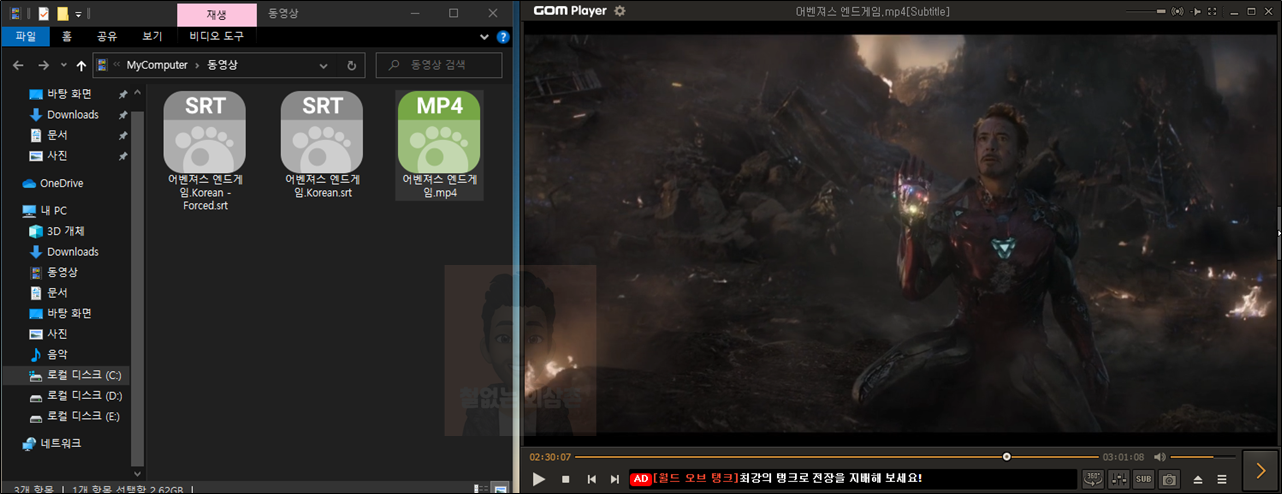This screenshot has height=494, width=1282.
Task: Play the video in GOM Player
Action: [539, 479]
